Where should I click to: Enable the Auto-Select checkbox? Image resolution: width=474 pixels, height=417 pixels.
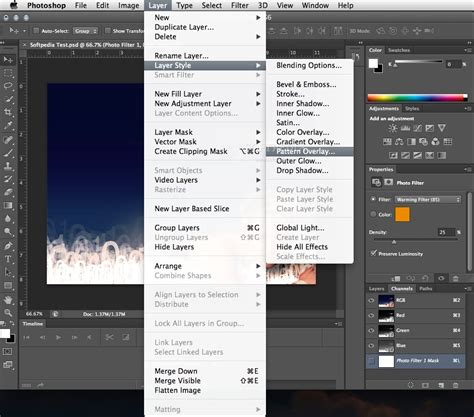click(x=36, y=31)
